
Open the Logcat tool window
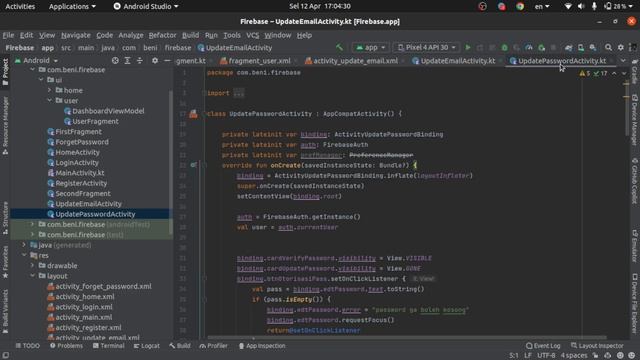tap(147, 346)
